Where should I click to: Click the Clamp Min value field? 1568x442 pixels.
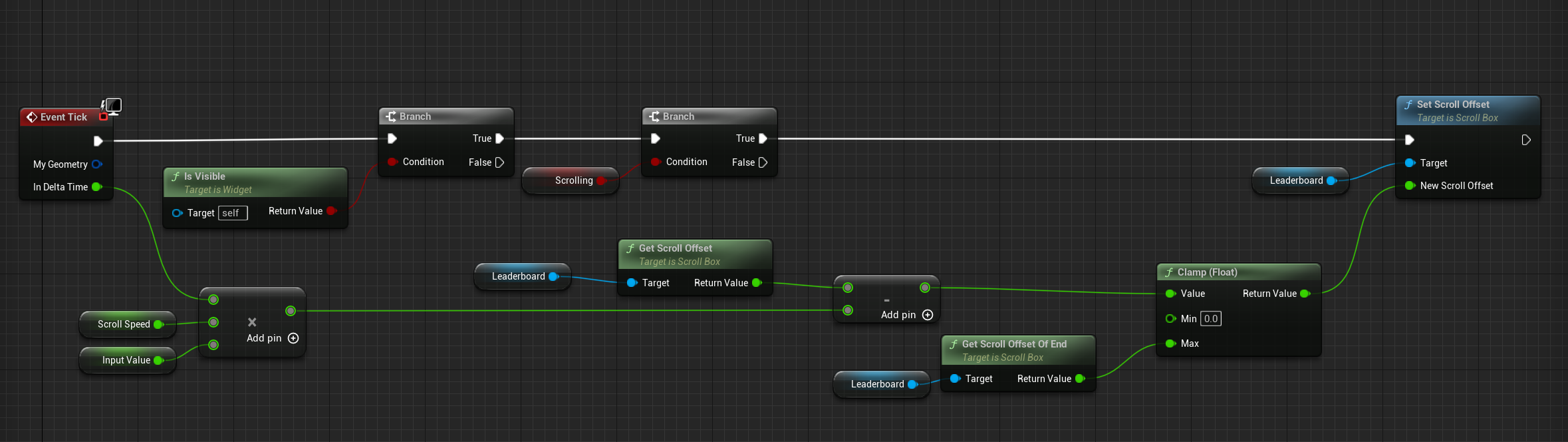tap(1211, 319)
